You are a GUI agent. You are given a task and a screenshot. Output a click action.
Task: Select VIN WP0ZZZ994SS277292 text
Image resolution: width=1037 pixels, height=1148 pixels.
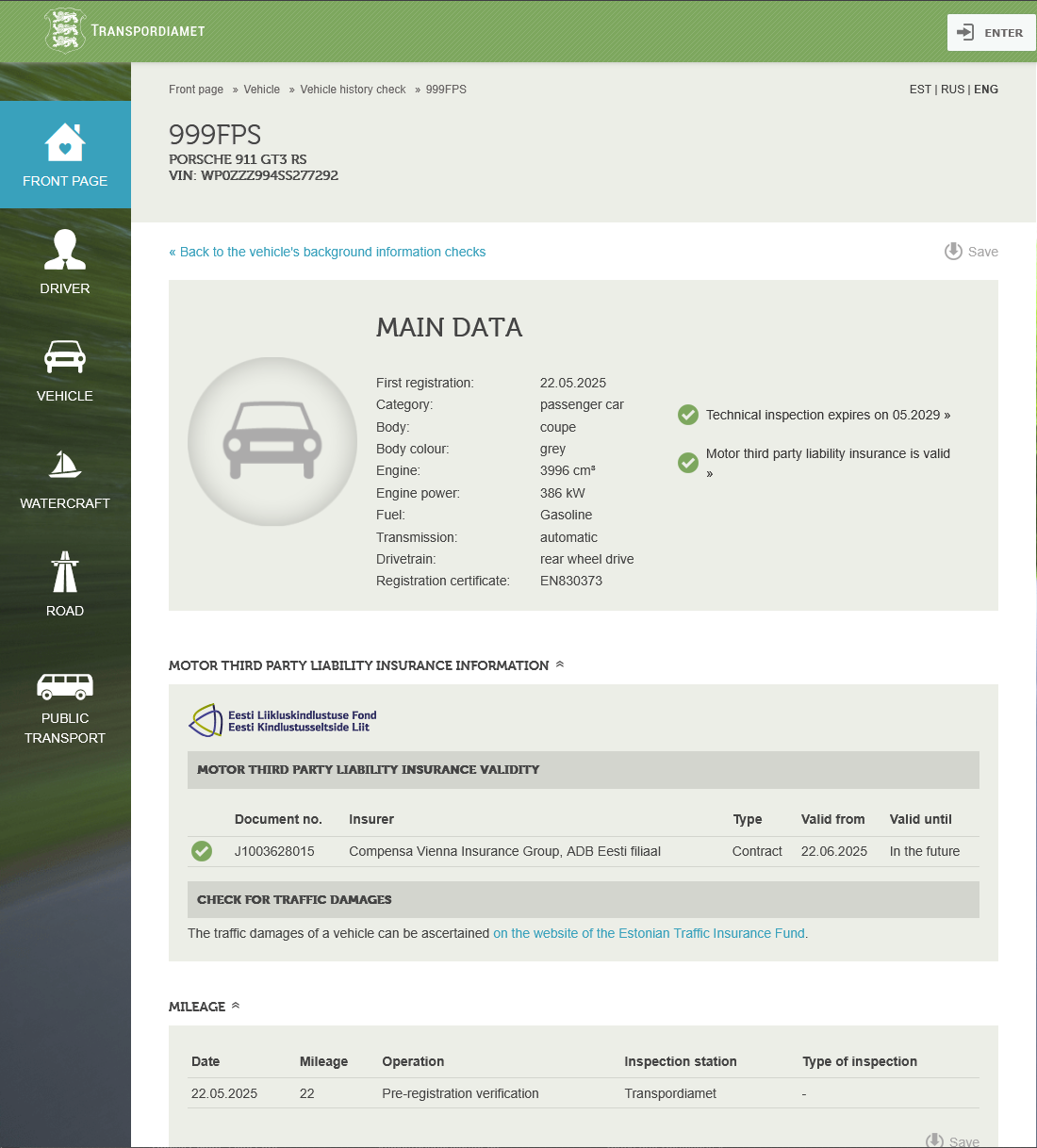pos(254,175)
